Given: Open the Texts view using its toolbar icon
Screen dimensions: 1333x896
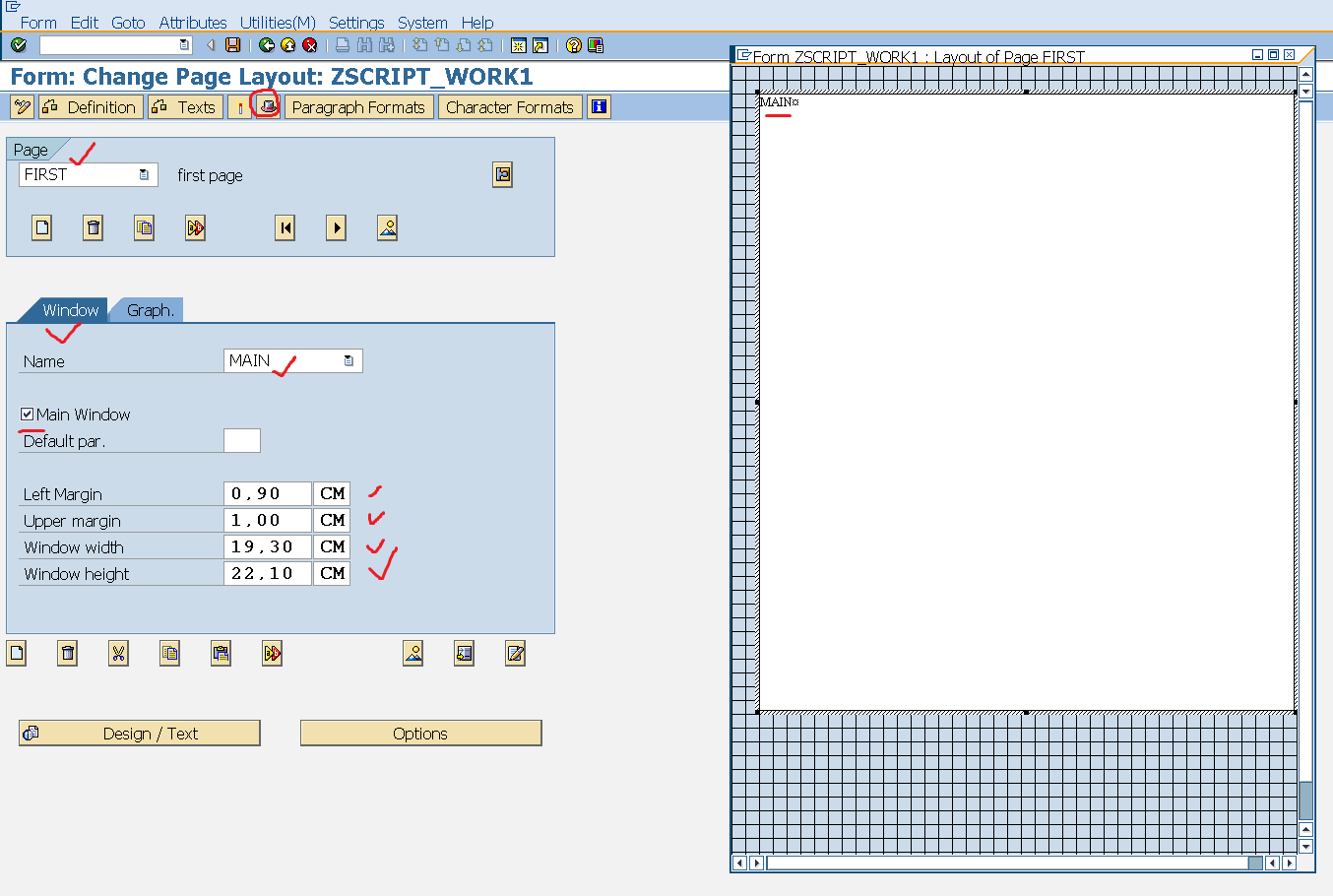Looking at the screenshot, I should [x=184, y=106].
